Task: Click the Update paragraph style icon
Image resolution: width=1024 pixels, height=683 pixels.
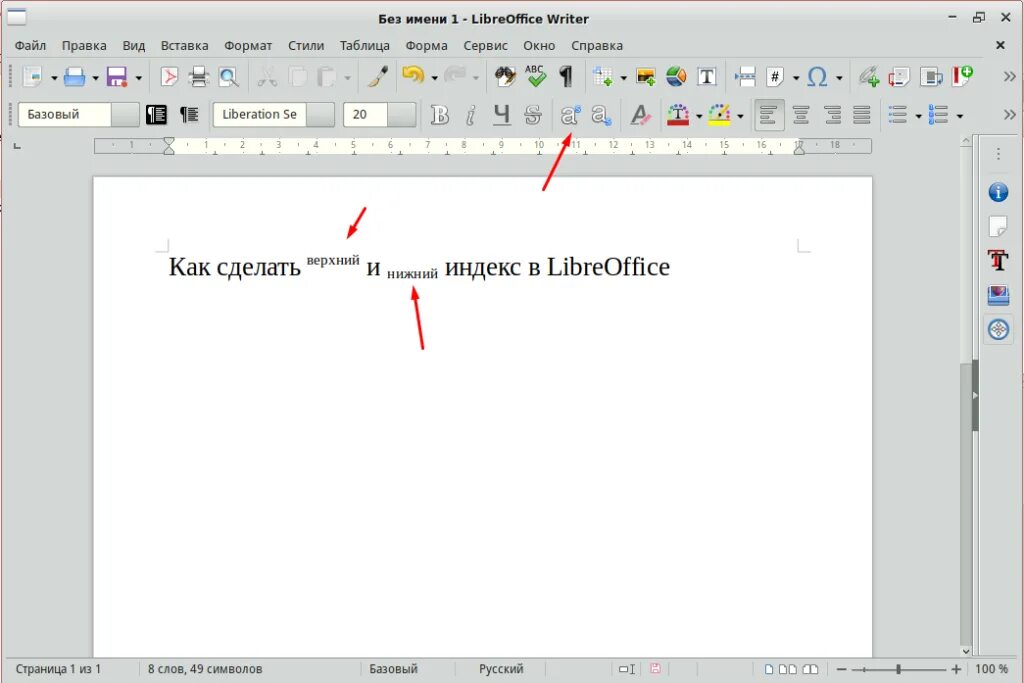Action: pos(156,115)
